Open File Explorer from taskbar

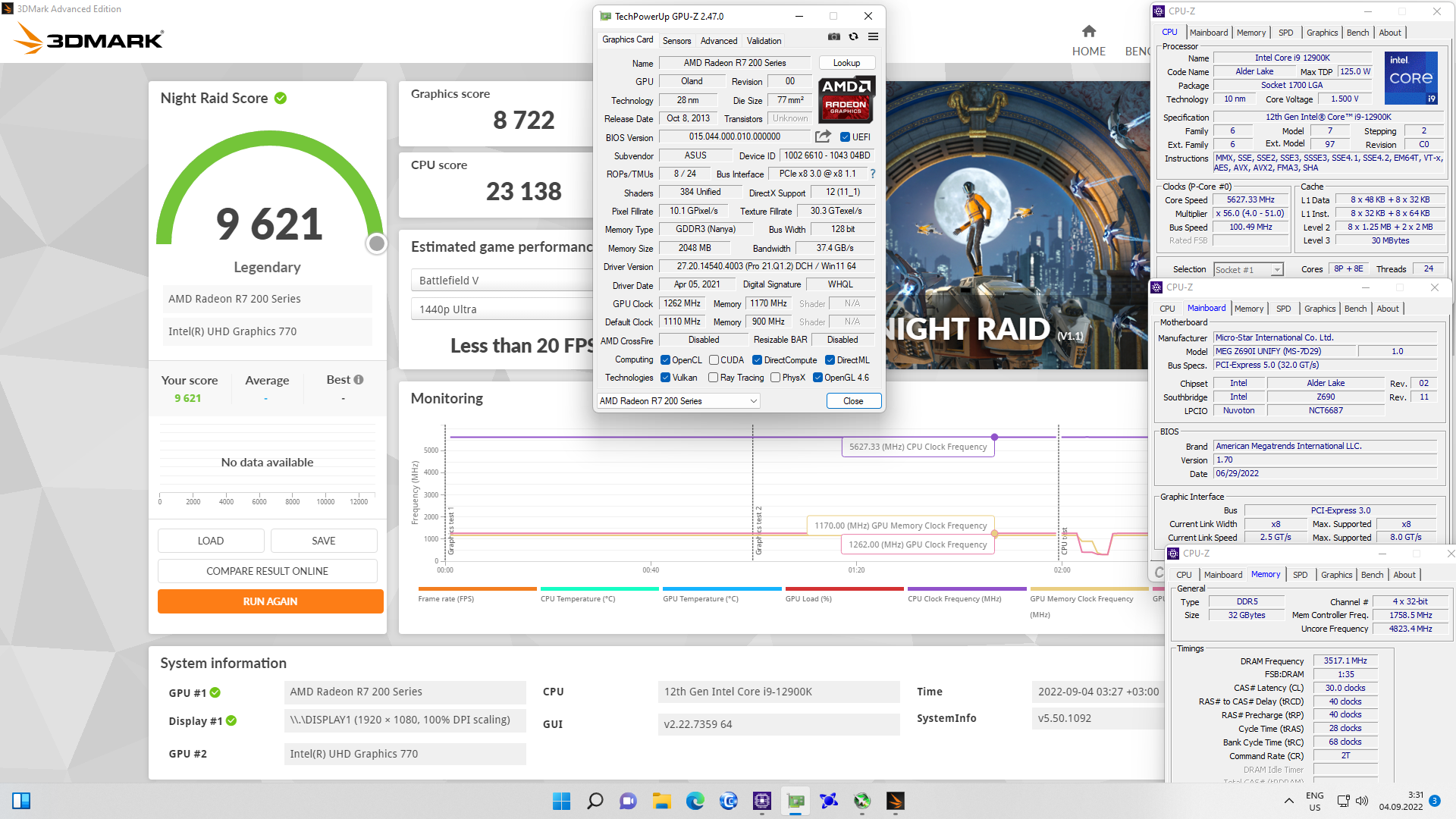pyautogui.click(x=662, y=801)
